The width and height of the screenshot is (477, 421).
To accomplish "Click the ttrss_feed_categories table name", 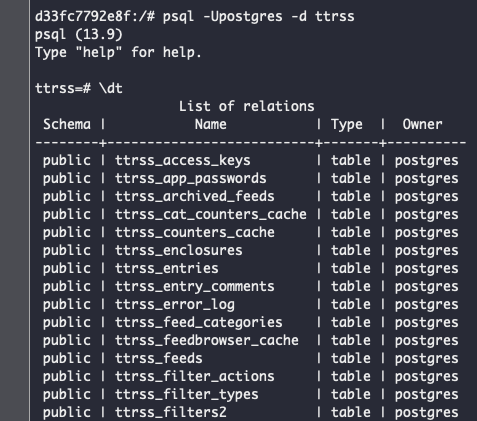I will click(199, 323).
